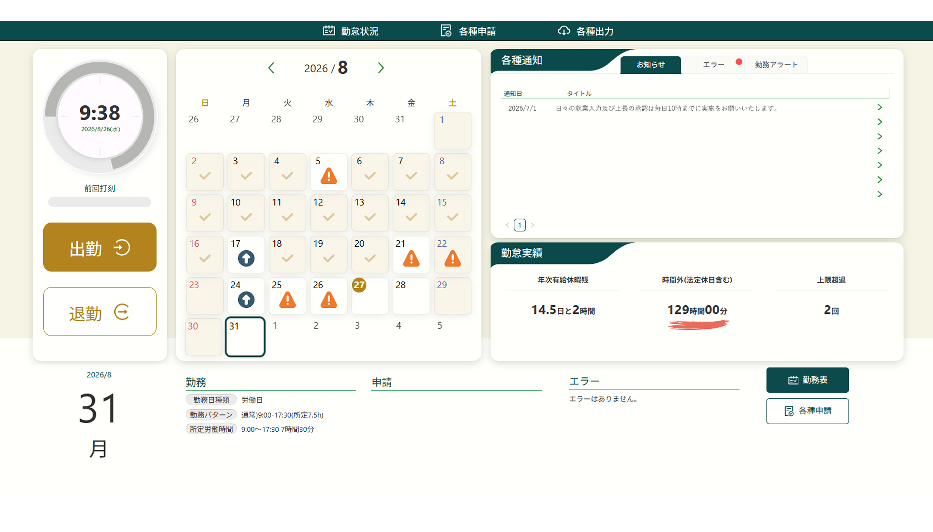Click the 14.5日と2時間 paid leave value
The image size is (933, 532).
pyautogui.click(x=563, y=310)
